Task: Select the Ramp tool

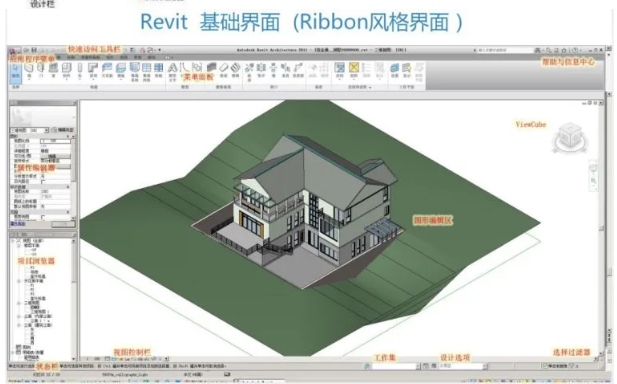Action: (224, 71)
